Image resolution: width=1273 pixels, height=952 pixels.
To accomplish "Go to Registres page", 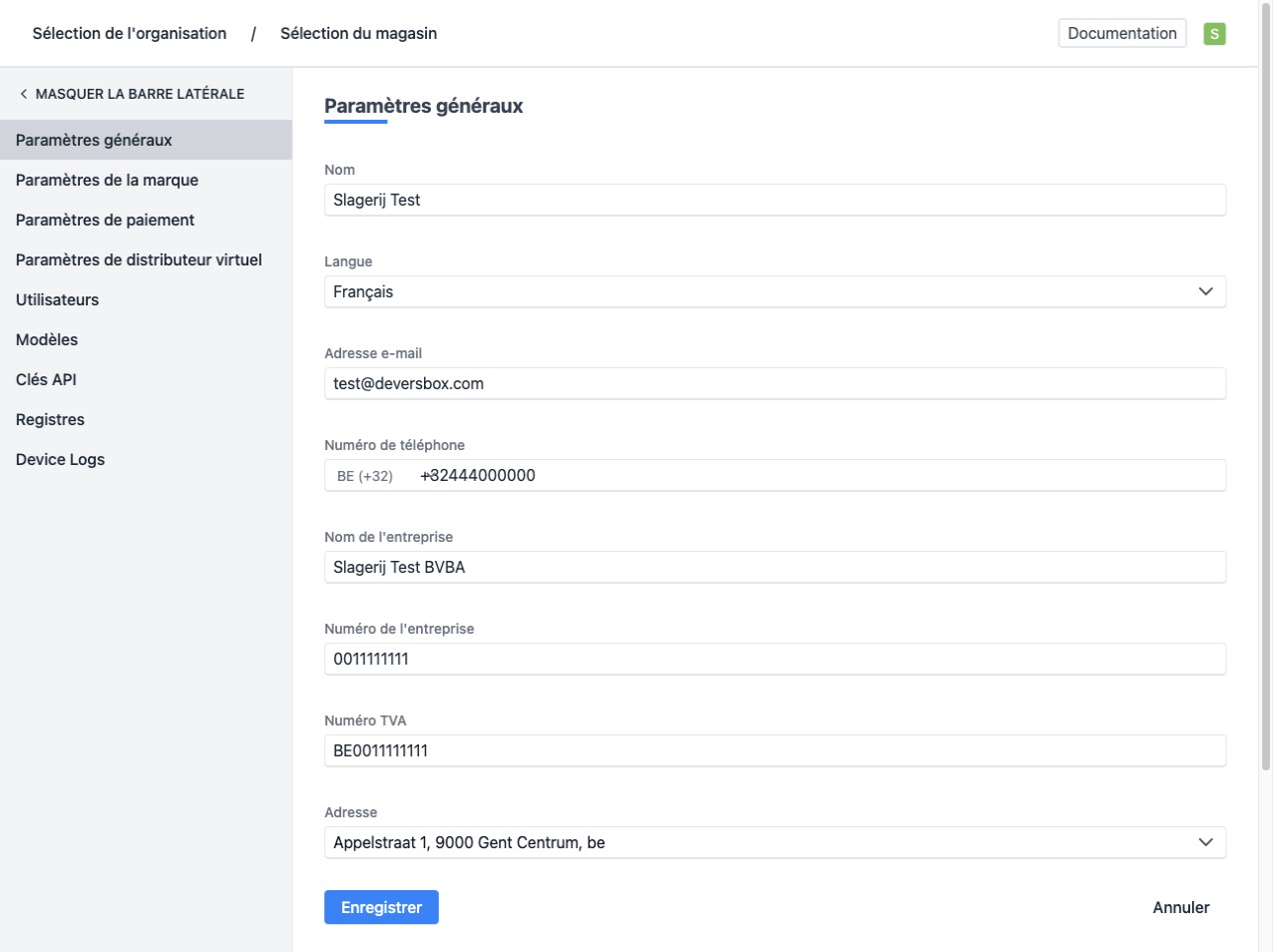I will pos(50,419).
